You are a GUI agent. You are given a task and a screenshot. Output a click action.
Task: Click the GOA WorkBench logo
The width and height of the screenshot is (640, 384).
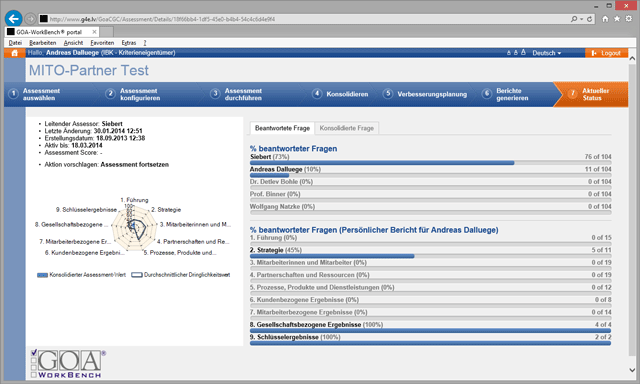pos(68,364)
